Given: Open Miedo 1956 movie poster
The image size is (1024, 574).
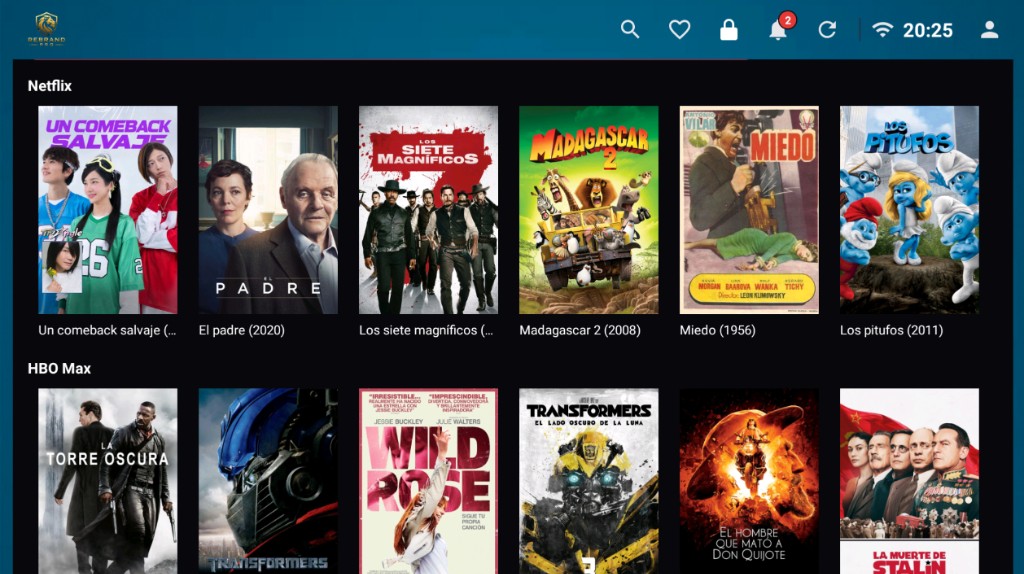Looking at the screenshot, I should pyautogui.click(x=749, y=210).
